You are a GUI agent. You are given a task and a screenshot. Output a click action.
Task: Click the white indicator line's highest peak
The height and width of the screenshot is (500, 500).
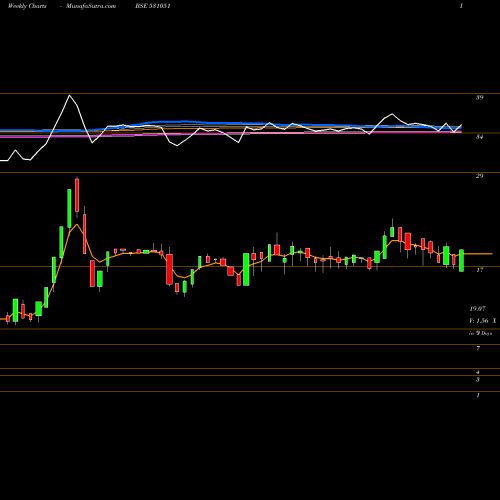[x=69, y=96]
